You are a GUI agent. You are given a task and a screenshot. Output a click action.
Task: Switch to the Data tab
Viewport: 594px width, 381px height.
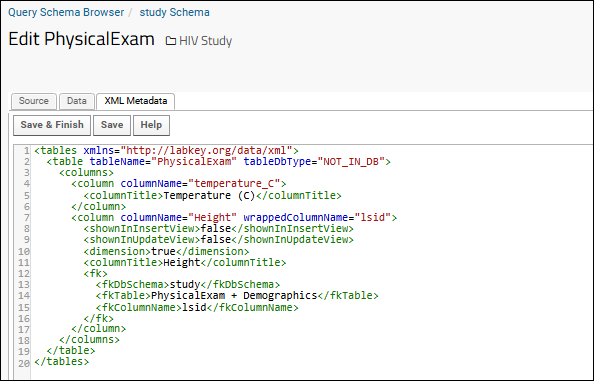77,101
